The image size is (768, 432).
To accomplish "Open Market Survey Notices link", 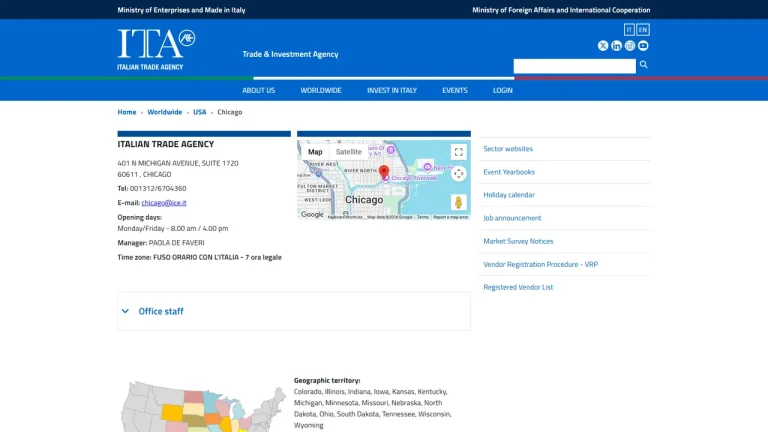I will coord(518,241).
